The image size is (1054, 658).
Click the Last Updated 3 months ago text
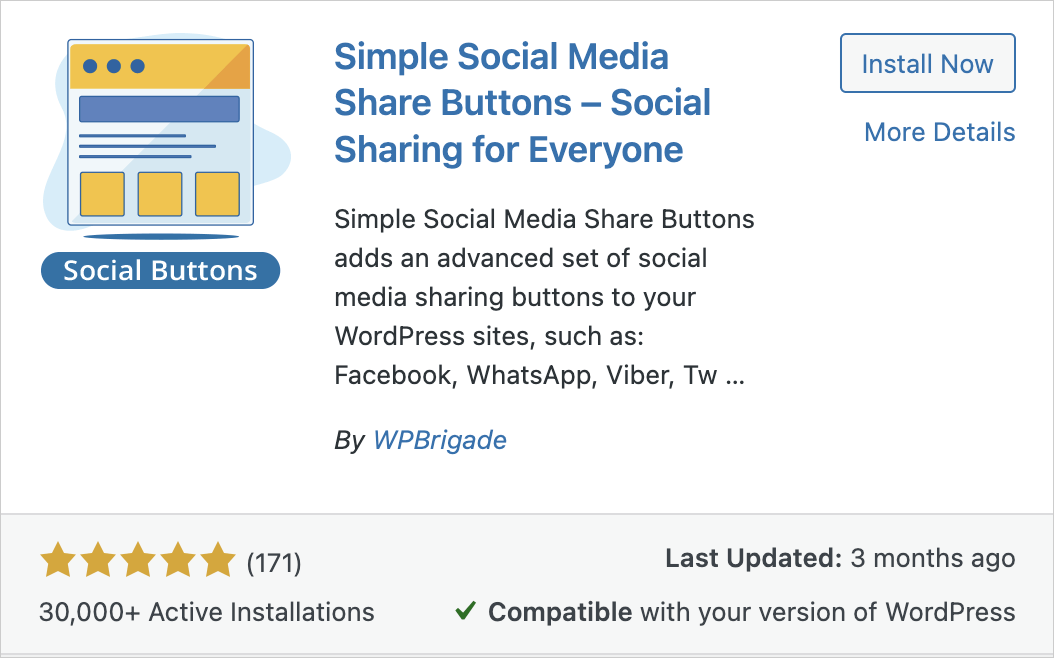pyautogui.click(x=840, y=558)
